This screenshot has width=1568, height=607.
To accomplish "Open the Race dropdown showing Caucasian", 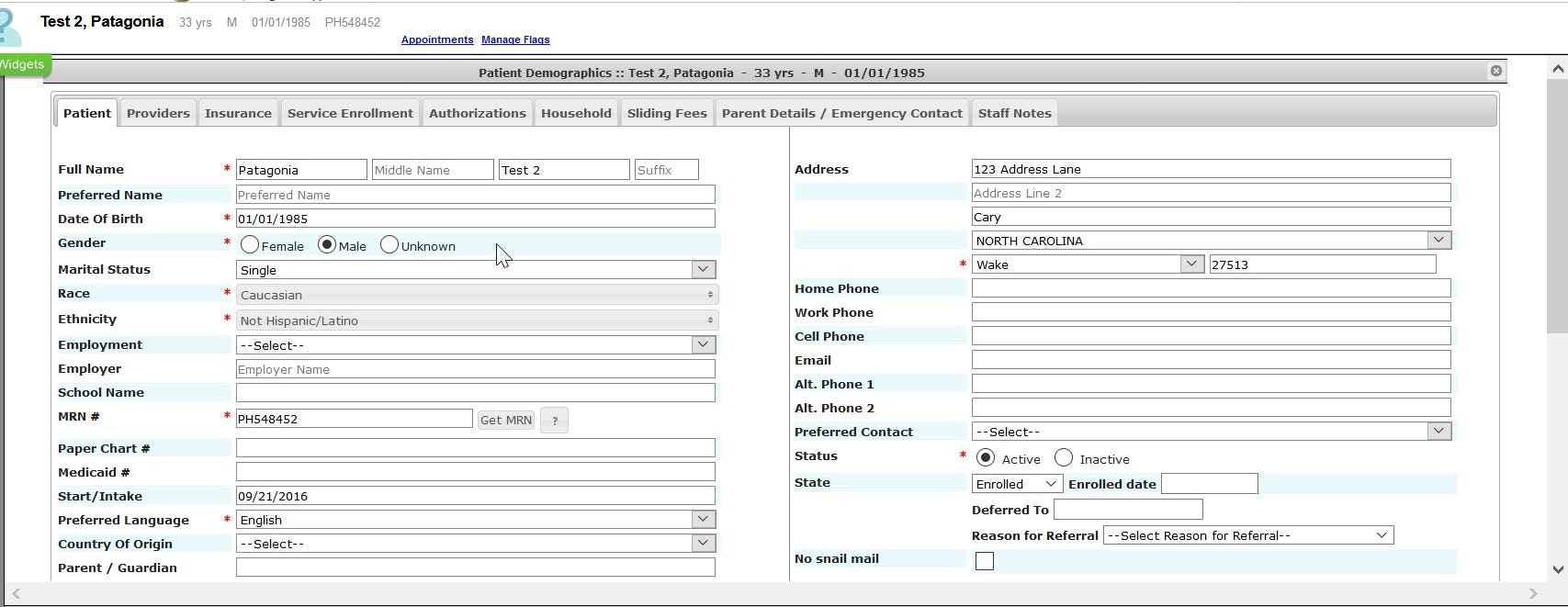I will pyautogui.click(x=477, y=295).
